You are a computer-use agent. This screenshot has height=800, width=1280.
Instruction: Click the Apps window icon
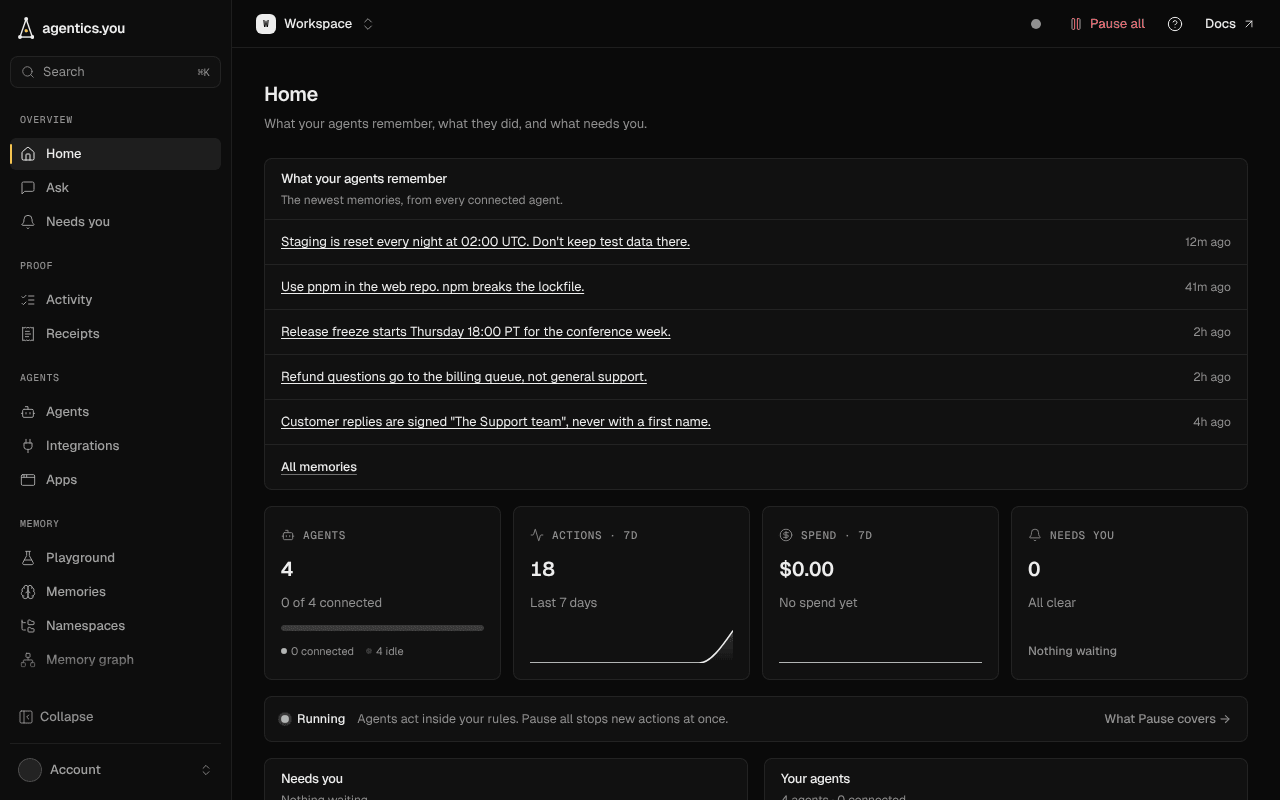click(x=28, y=480)
